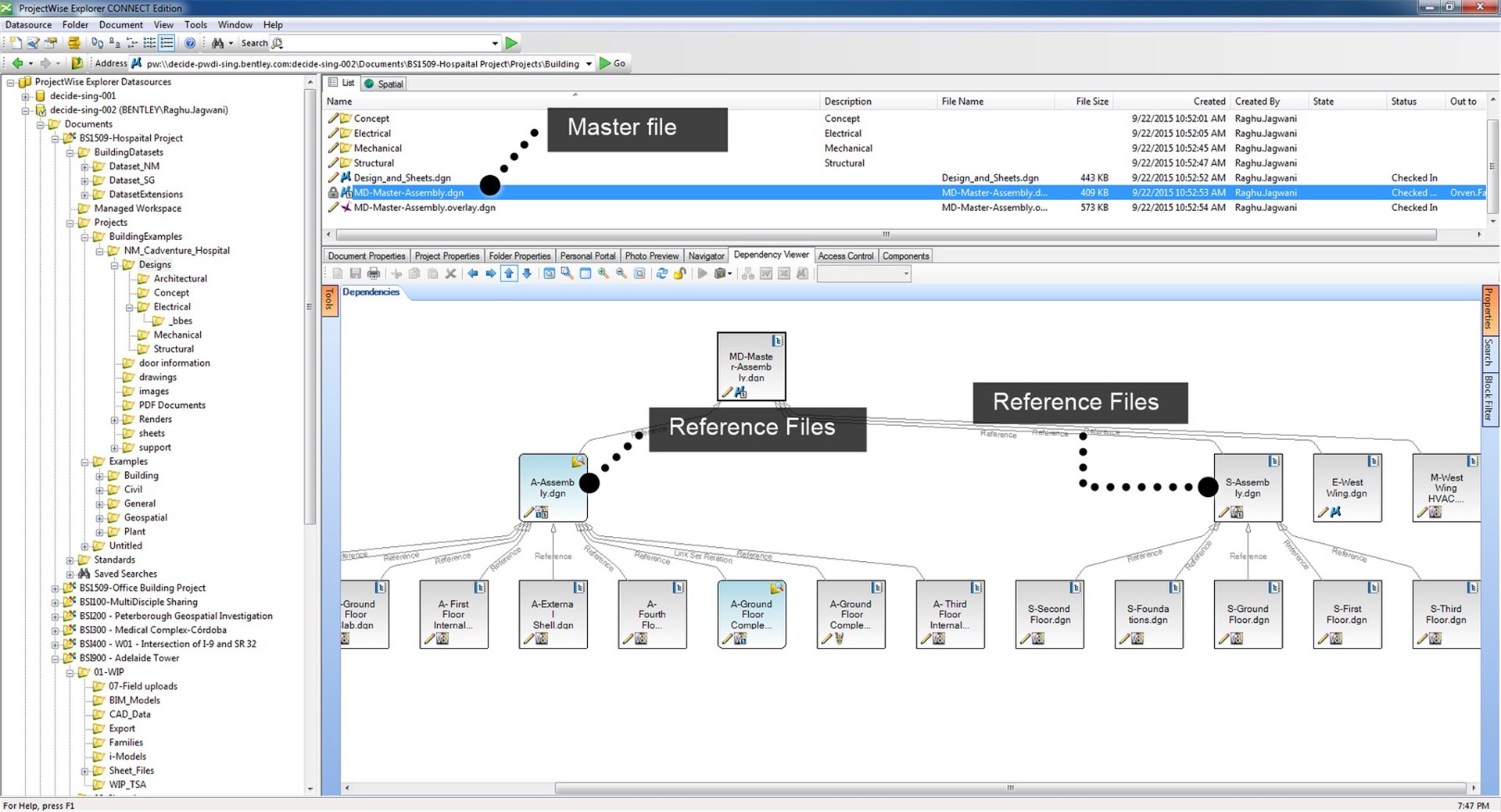The width and height of the screenshot is (1501, 812).
Task: Switch to the Components tab
Action: click(905, 256)
